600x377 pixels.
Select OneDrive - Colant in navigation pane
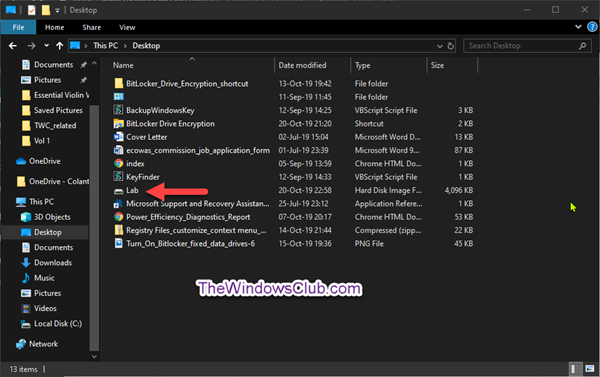(52, 181)
